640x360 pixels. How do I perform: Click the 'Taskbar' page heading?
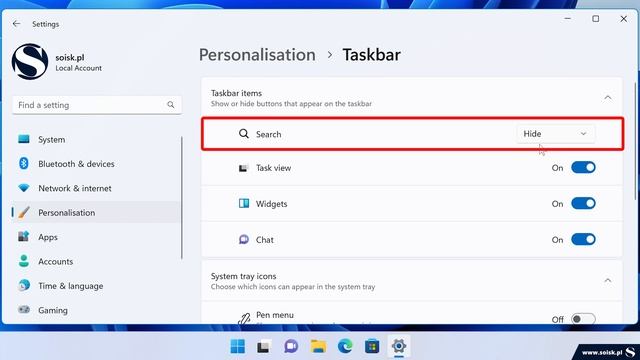[371, 55]
